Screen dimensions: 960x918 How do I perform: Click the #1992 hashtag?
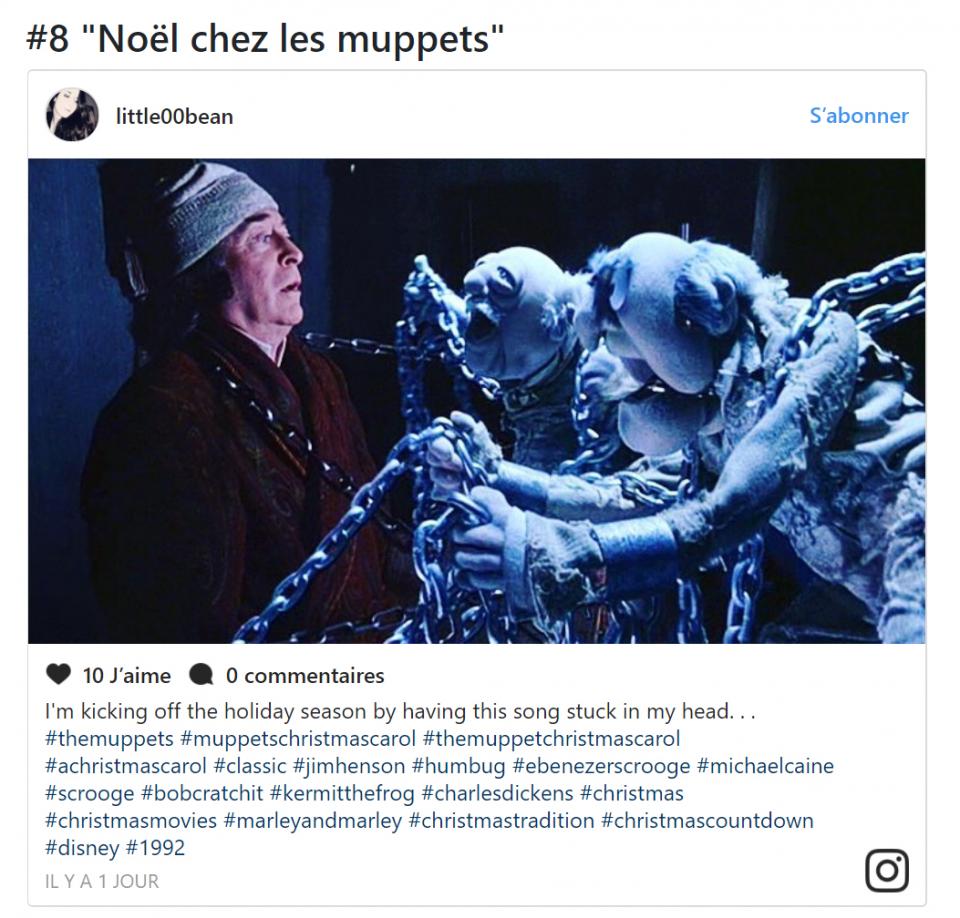tap(155, 848)
